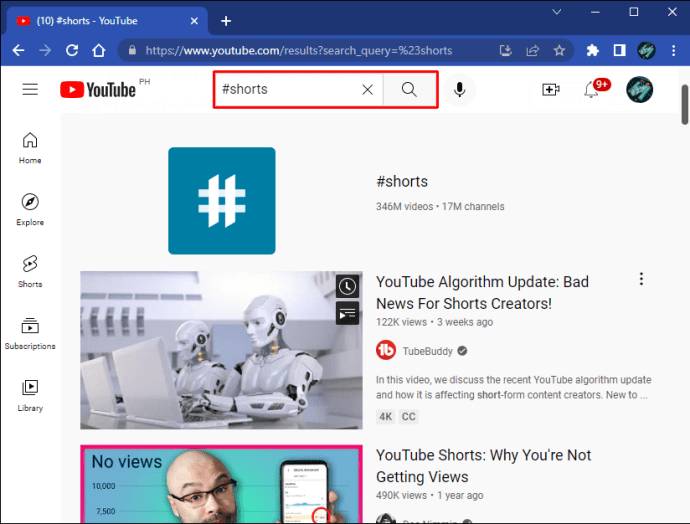
Task: Open the notifications bell
Action: 591,90
